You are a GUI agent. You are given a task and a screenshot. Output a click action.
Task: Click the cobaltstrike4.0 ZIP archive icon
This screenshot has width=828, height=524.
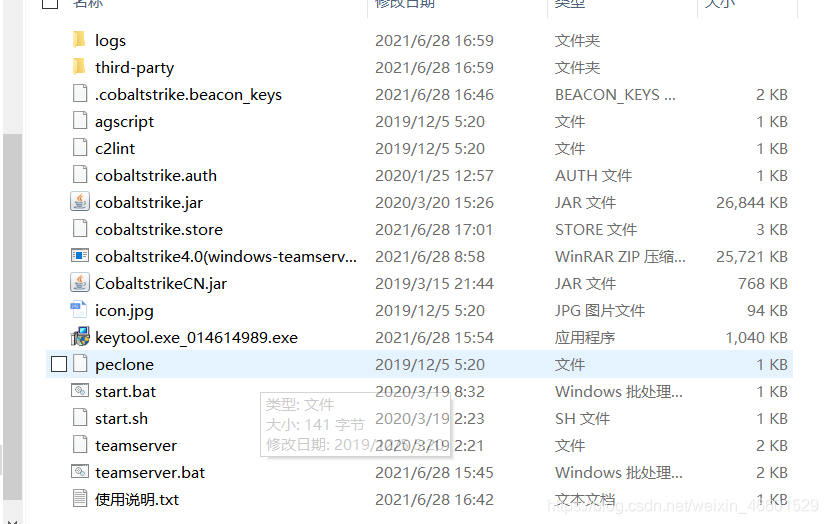(80, 256)
